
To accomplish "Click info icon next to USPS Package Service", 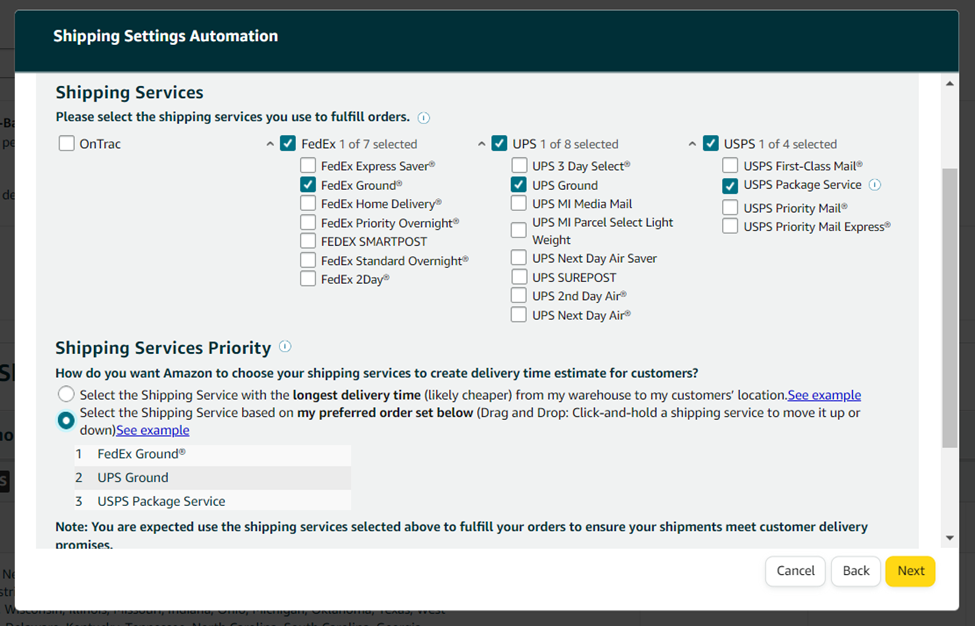I will [x=875, y=185].
